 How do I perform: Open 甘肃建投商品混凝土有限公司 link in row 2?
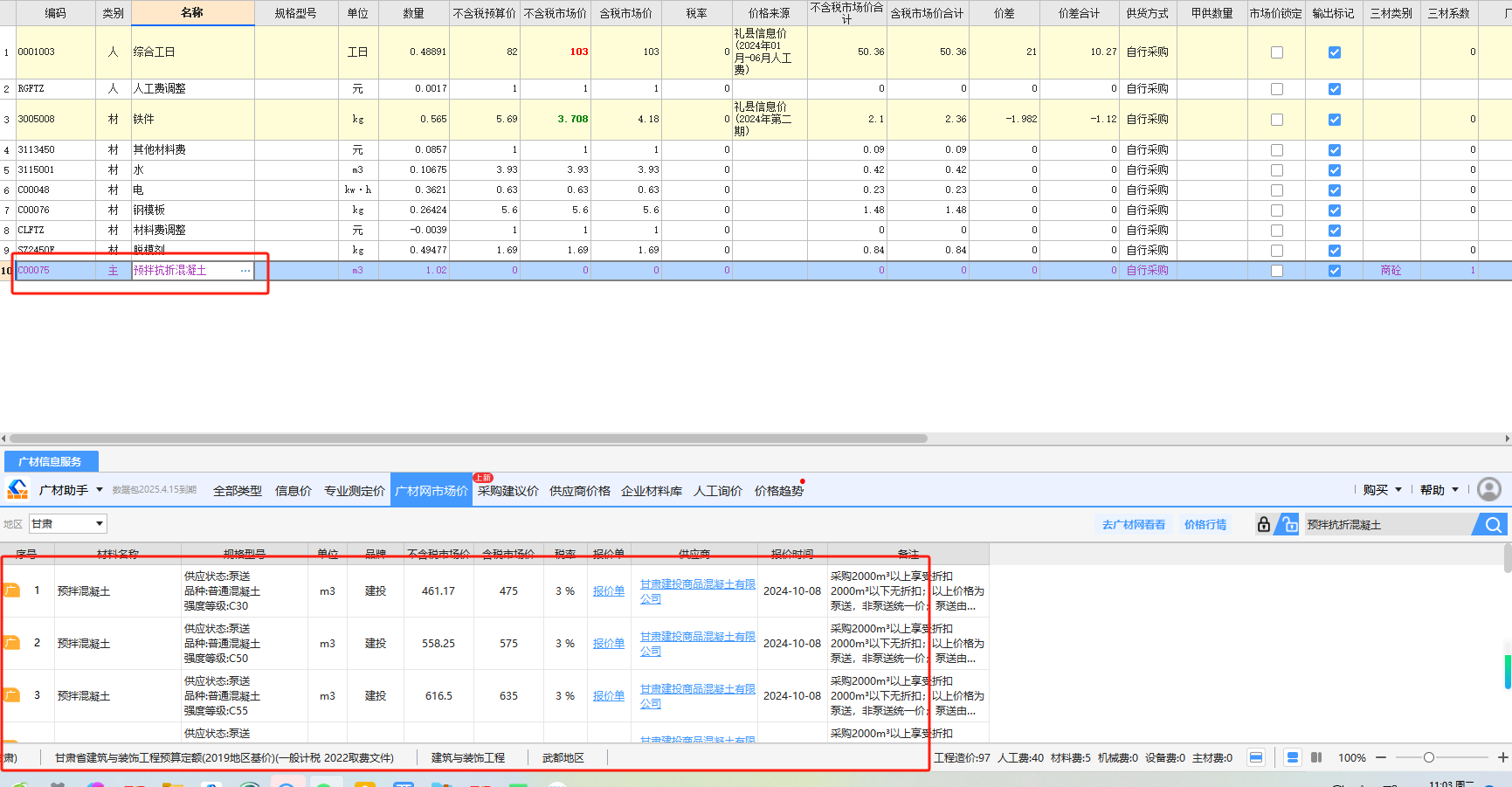pos(697,644)
